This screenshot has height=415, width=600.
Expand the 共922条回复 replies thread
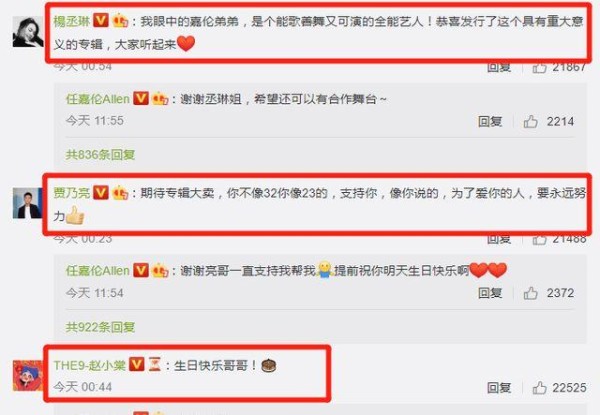tap(100, 327)
